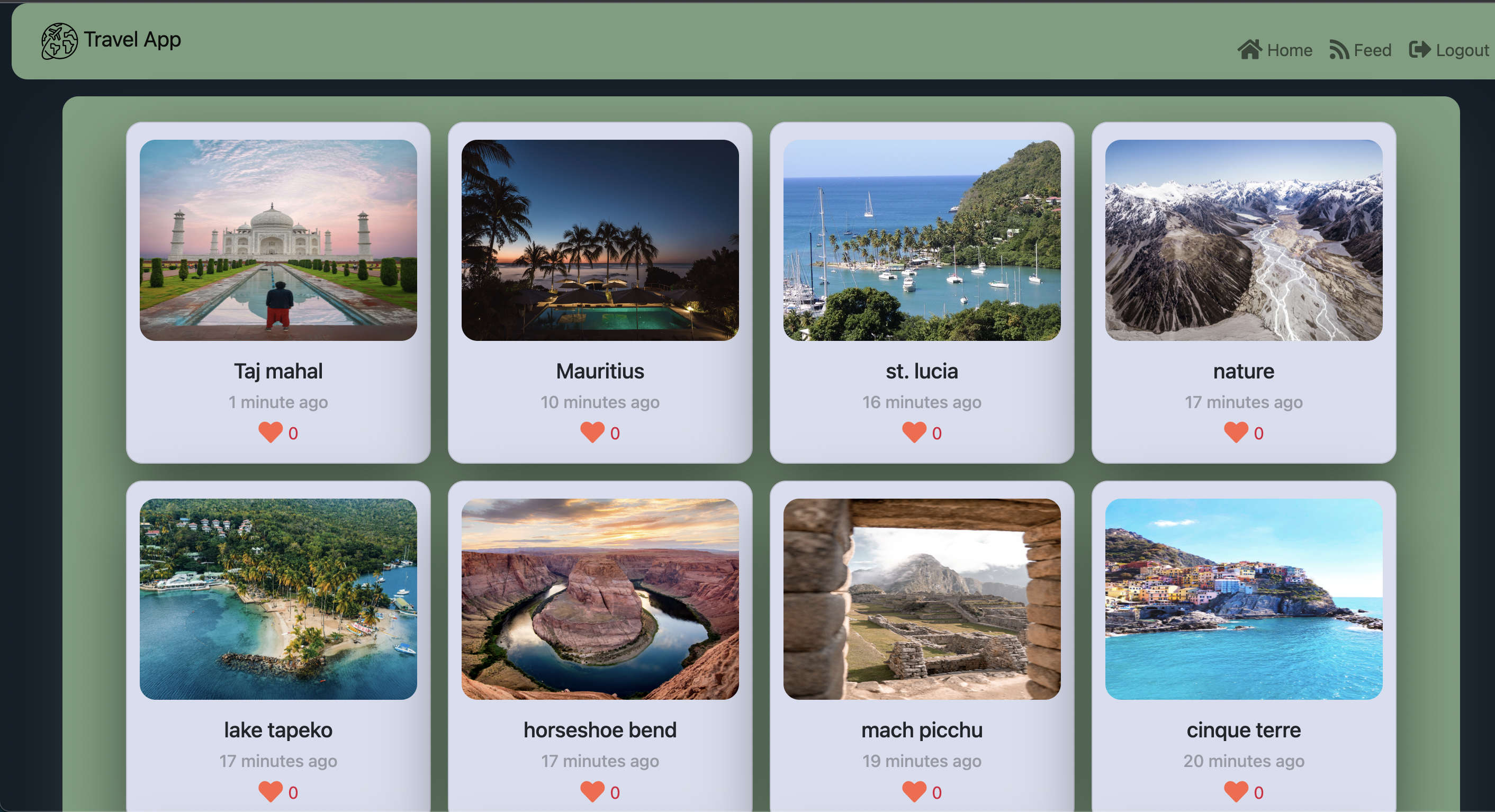Go to the Home nav link
Viewport: 1495px width, 812px height.
click(1290, 50)
